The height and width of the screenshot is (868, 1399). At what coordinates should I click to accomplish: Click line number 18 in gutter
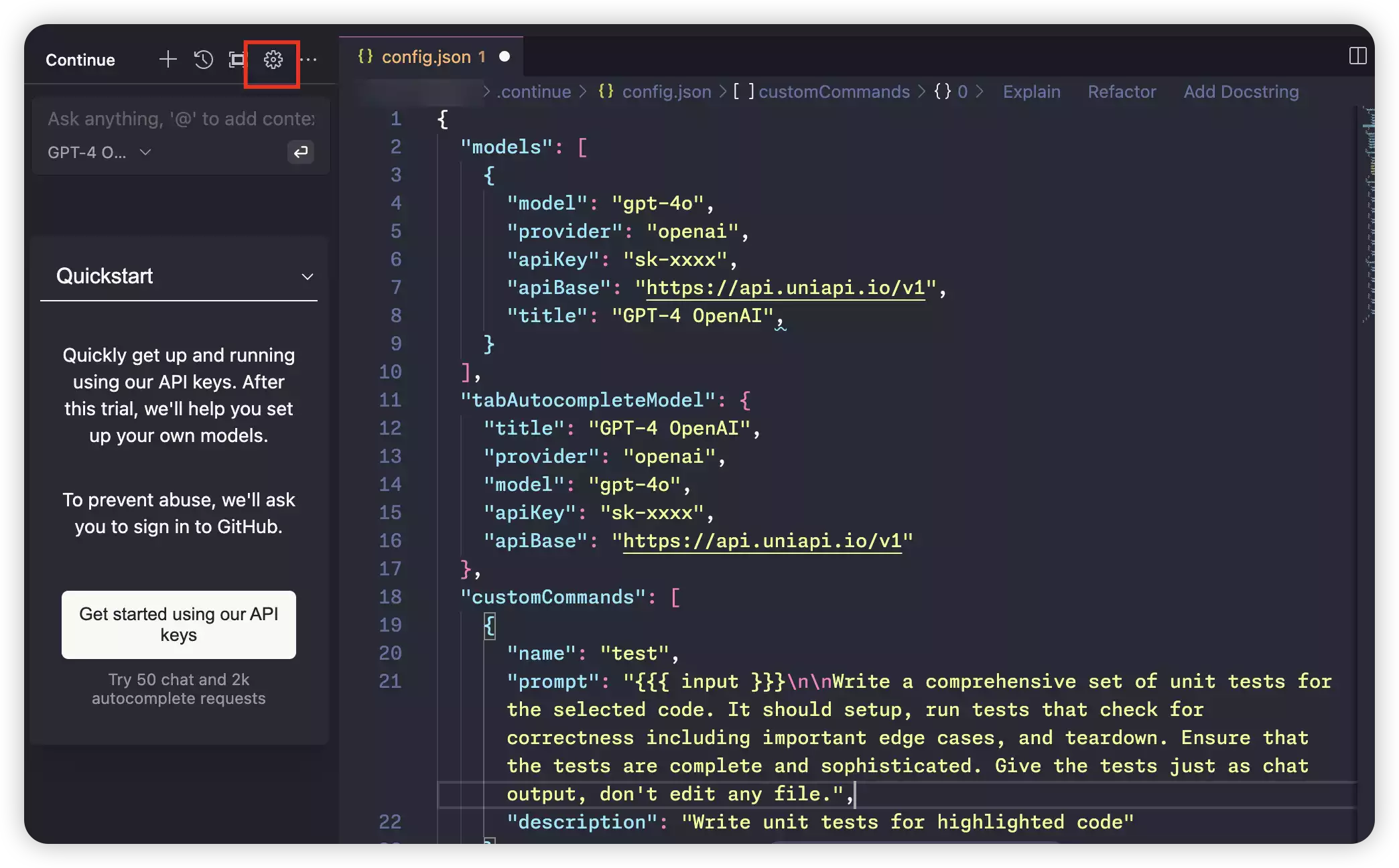click(x=390, y=597)
